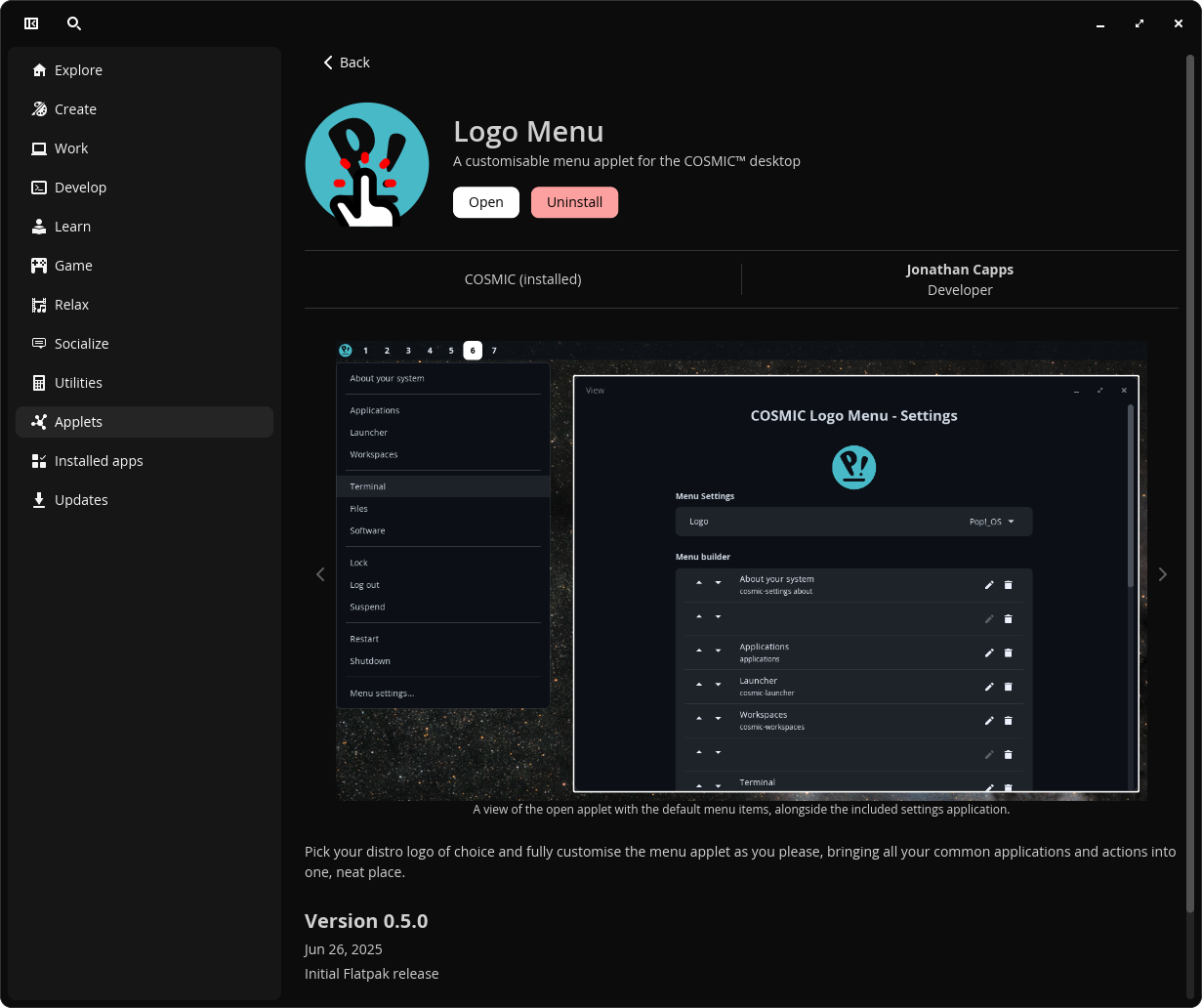The width and height of the screenshot is (1202, 1008).
Task: Click the Work laptop icon
Action: tap(39, 148)
